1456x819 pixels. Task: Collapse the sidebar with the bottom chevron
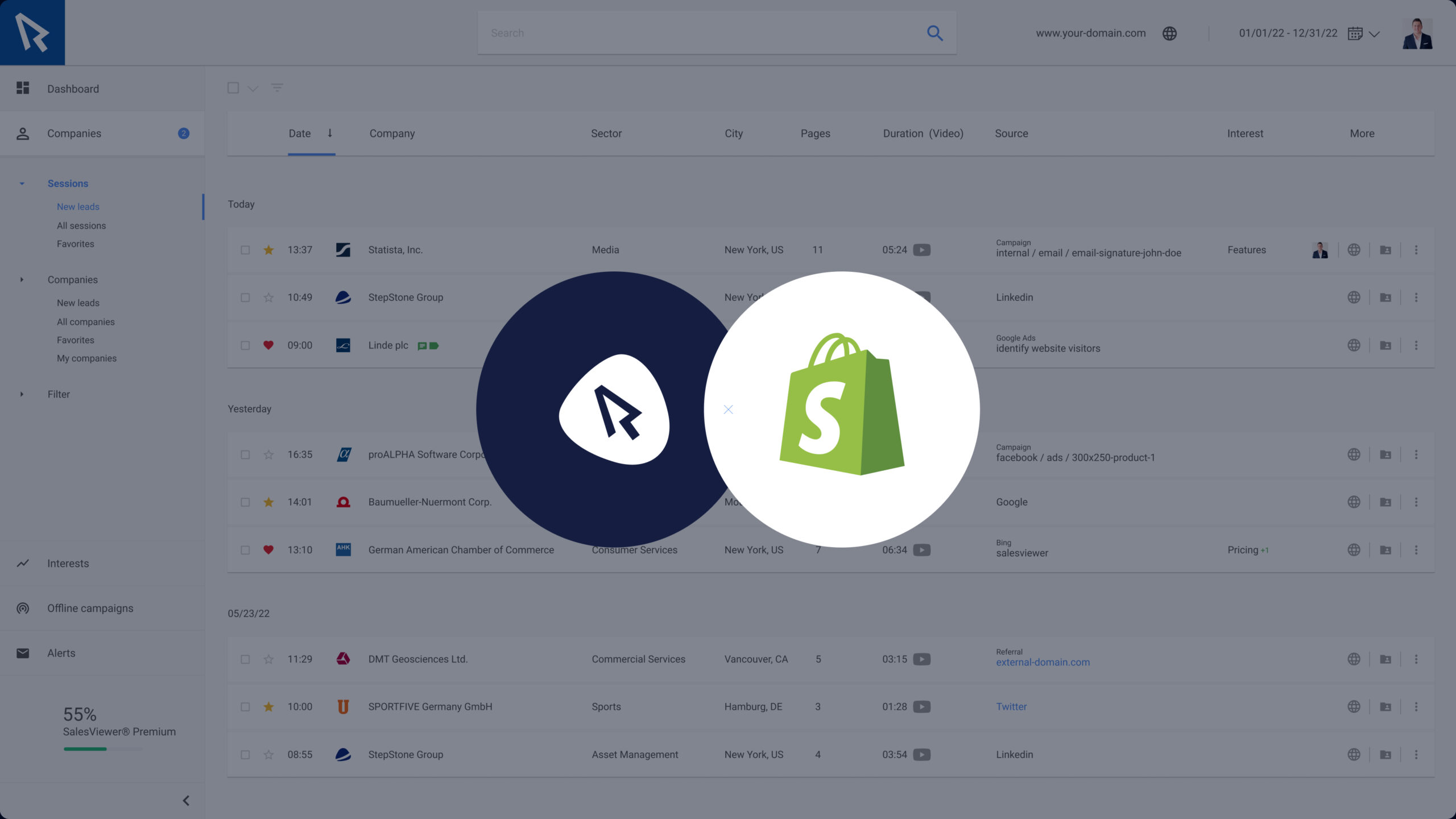[x=186, y=800]
